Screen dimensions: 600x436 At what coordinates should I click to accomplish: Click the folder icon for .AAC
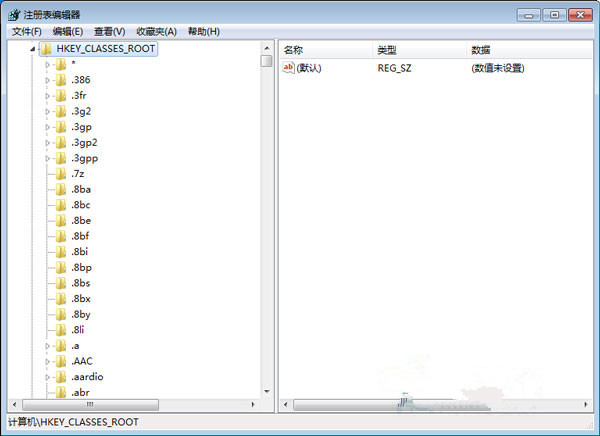coord(61,361)
